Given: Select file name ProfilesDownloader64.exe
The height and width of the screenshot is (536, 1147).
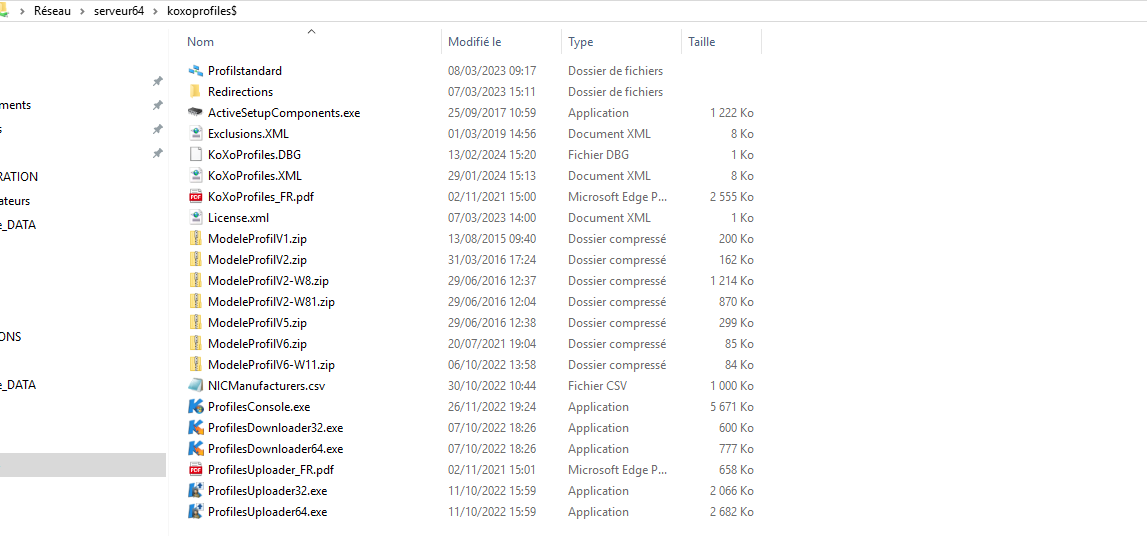Looking at the screenshot, I should click(275, 448).
